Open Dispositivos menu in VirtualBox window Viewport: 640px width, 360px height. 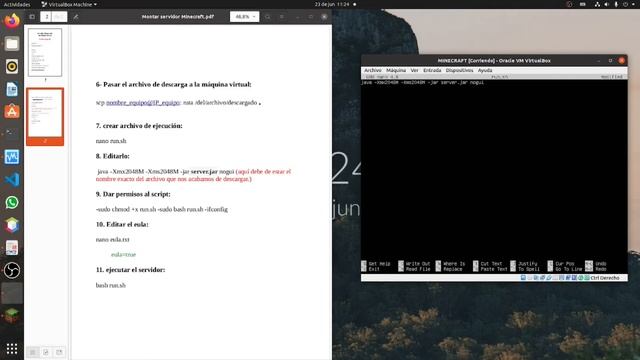coord(459,70)
